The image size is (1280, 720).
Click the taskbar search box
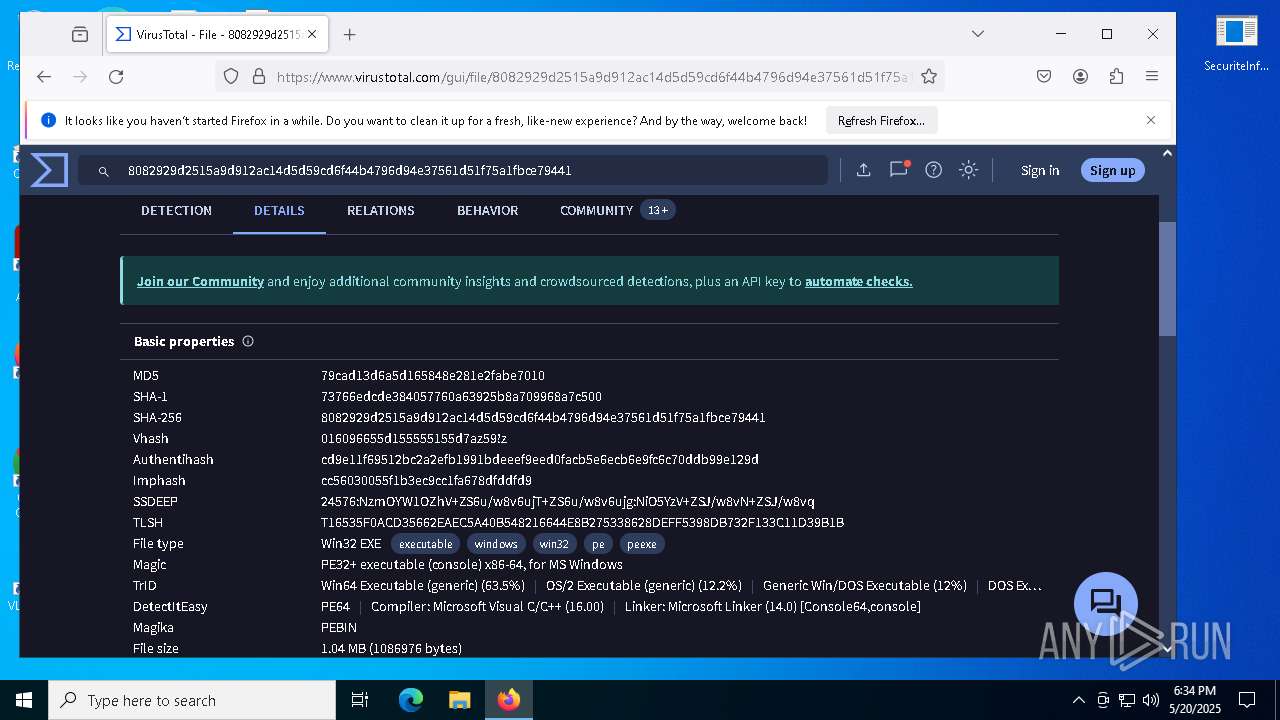coord(192,700)
